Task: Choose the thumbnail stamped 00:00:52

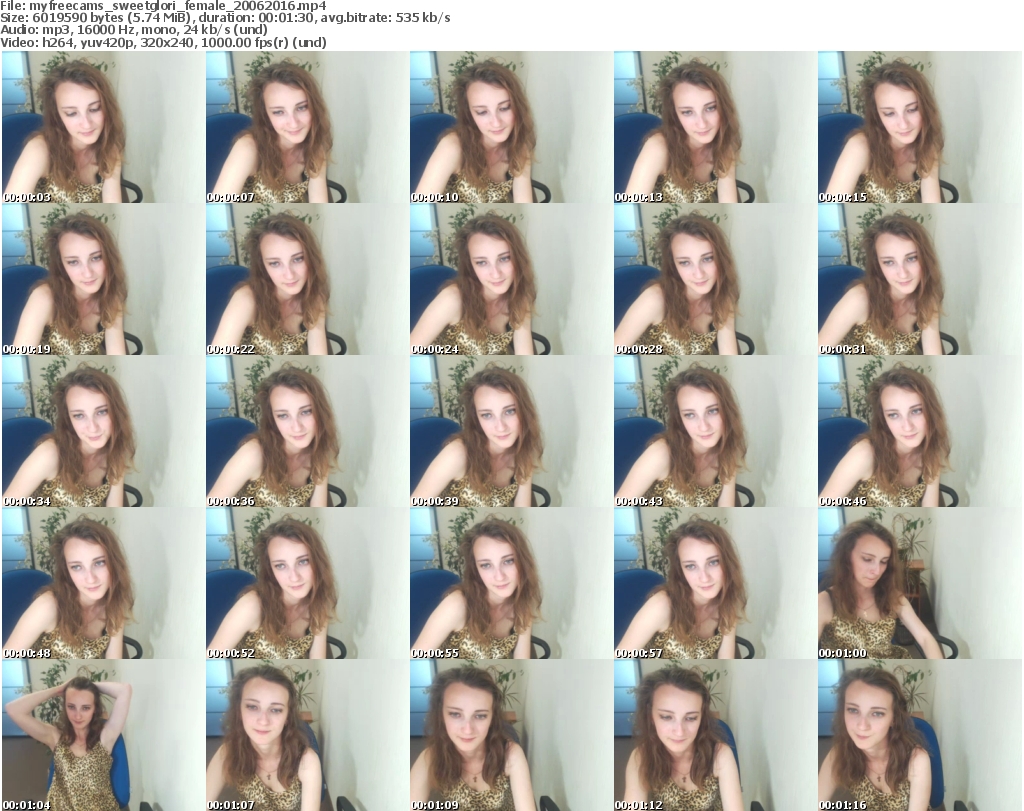Action: [x=307, y=584]
